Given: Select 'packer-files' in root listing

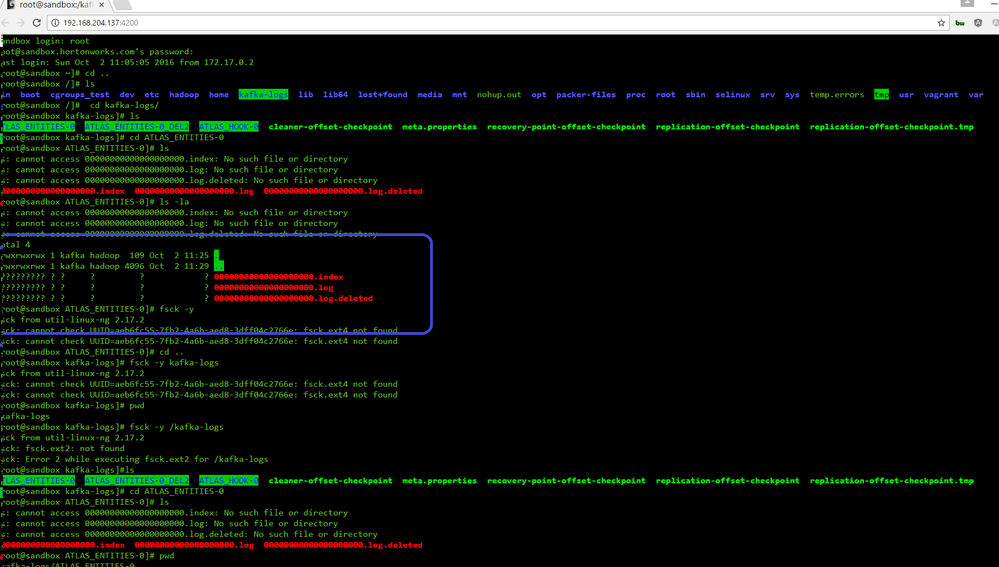Looking at the screenshot, I should pos(586,94).
